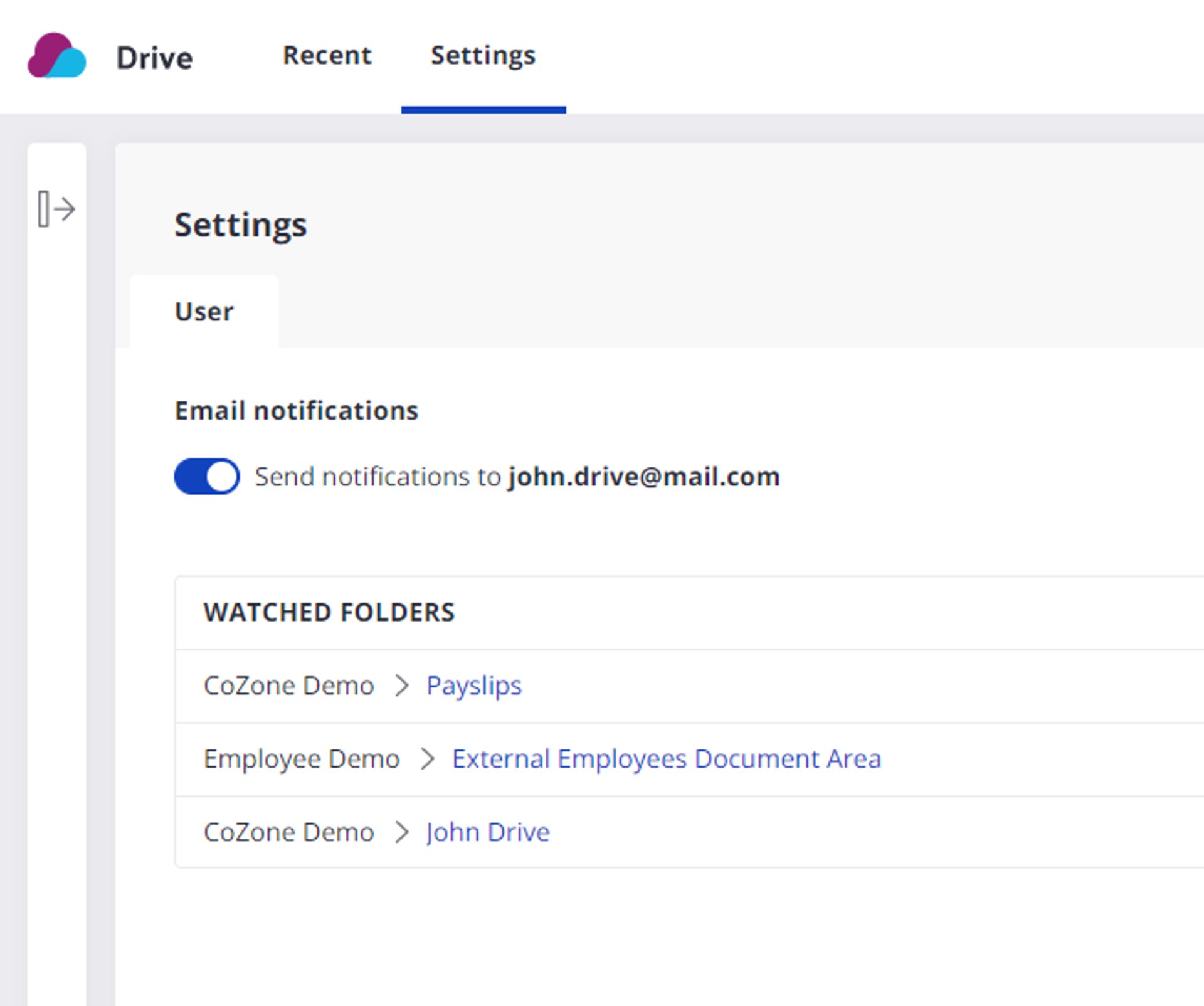Switch to the User settings tab
1204x1006 pixels.
[204, 312]
